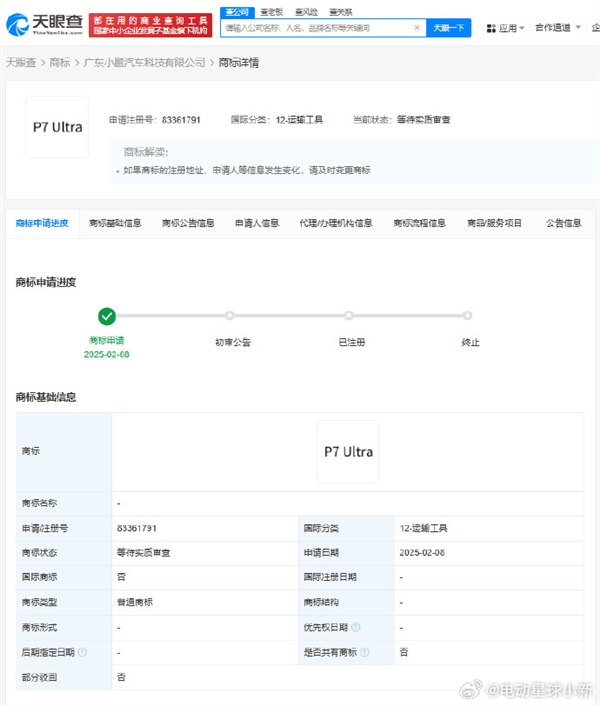
Task: Expand the 应用 dropdown menu
Action: 512,29
